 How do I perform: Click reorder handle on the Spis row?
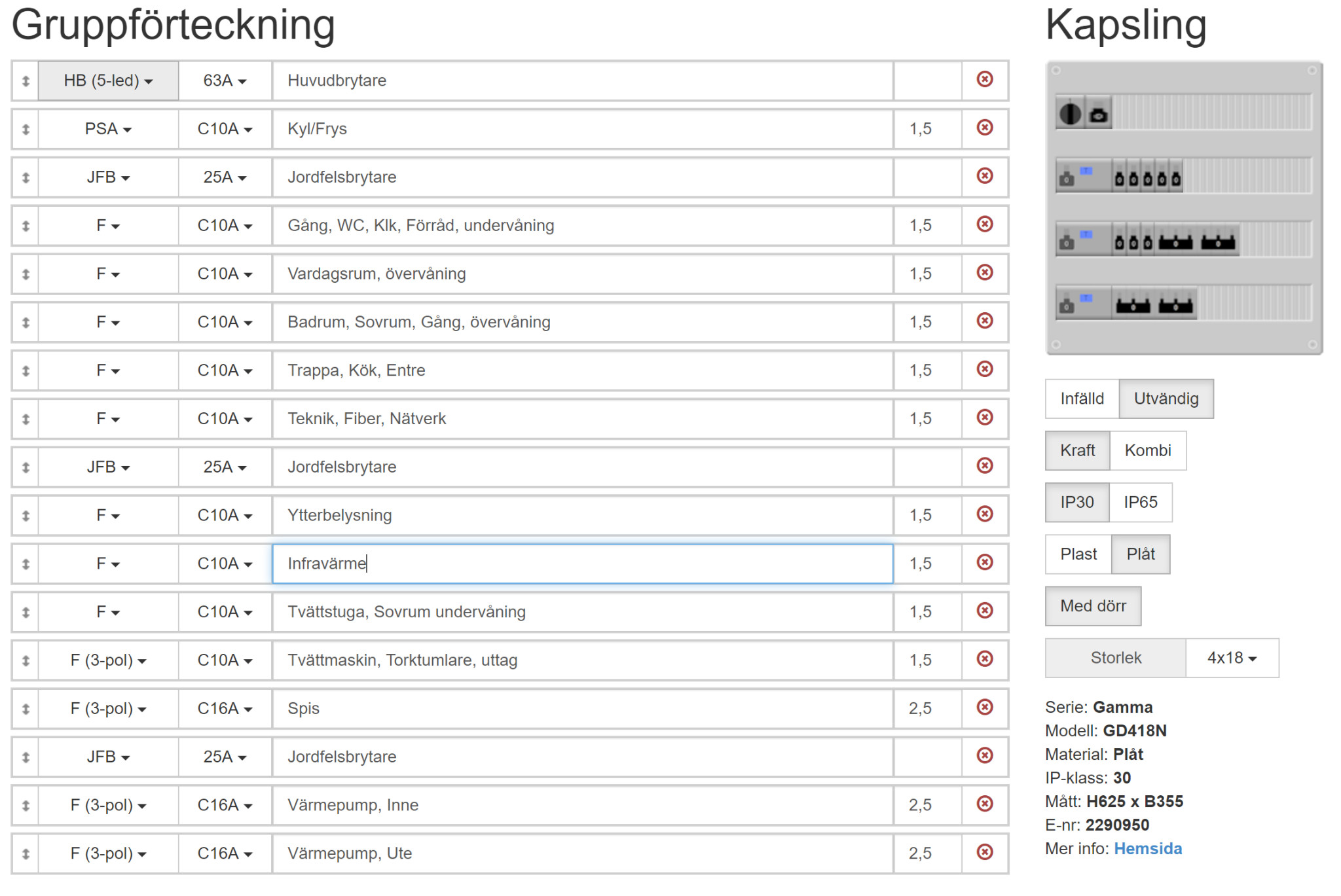[x=26, y=709]
